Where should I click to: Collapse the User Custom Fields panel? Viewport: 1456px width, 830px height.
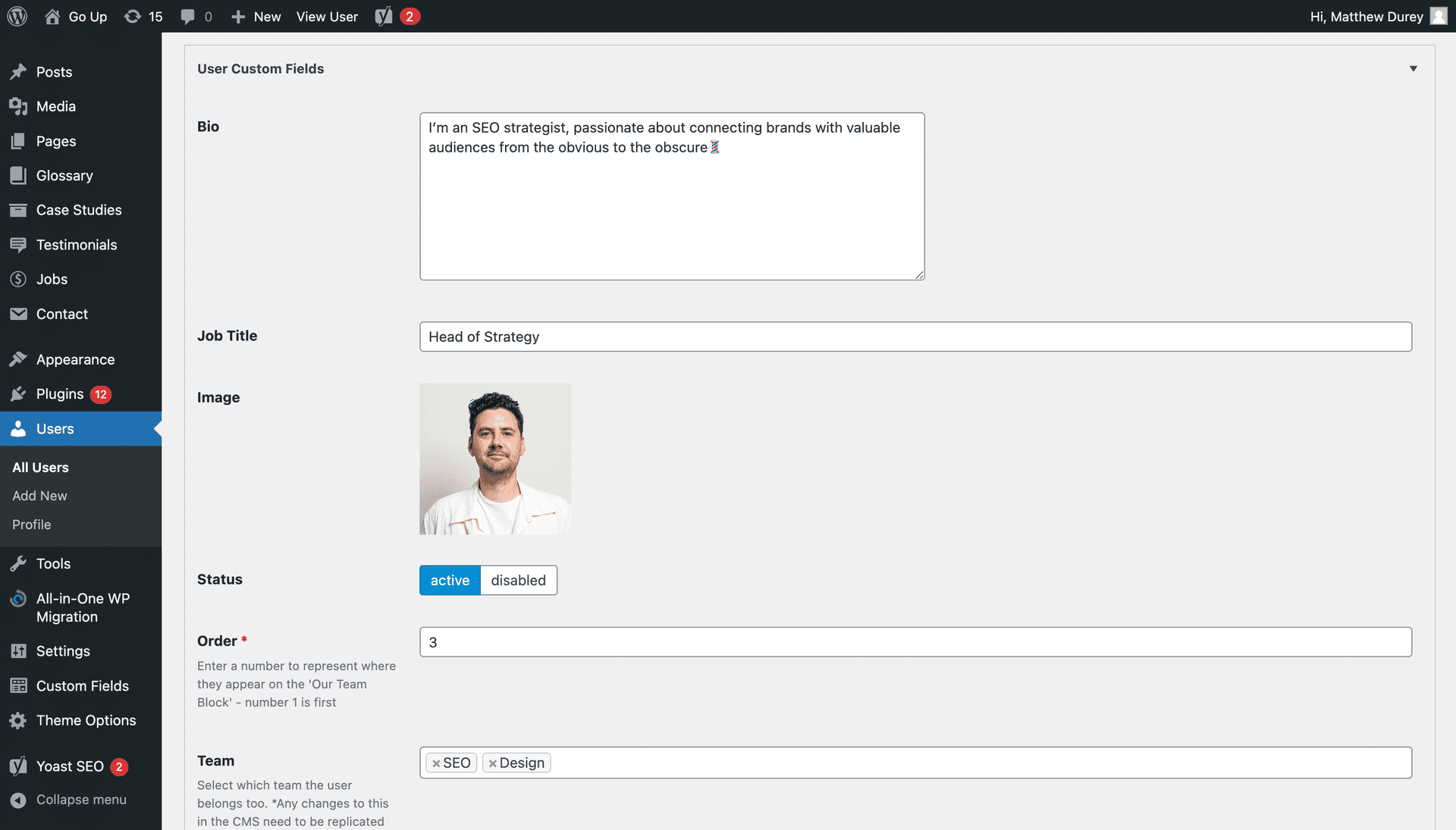[1413, 68]
